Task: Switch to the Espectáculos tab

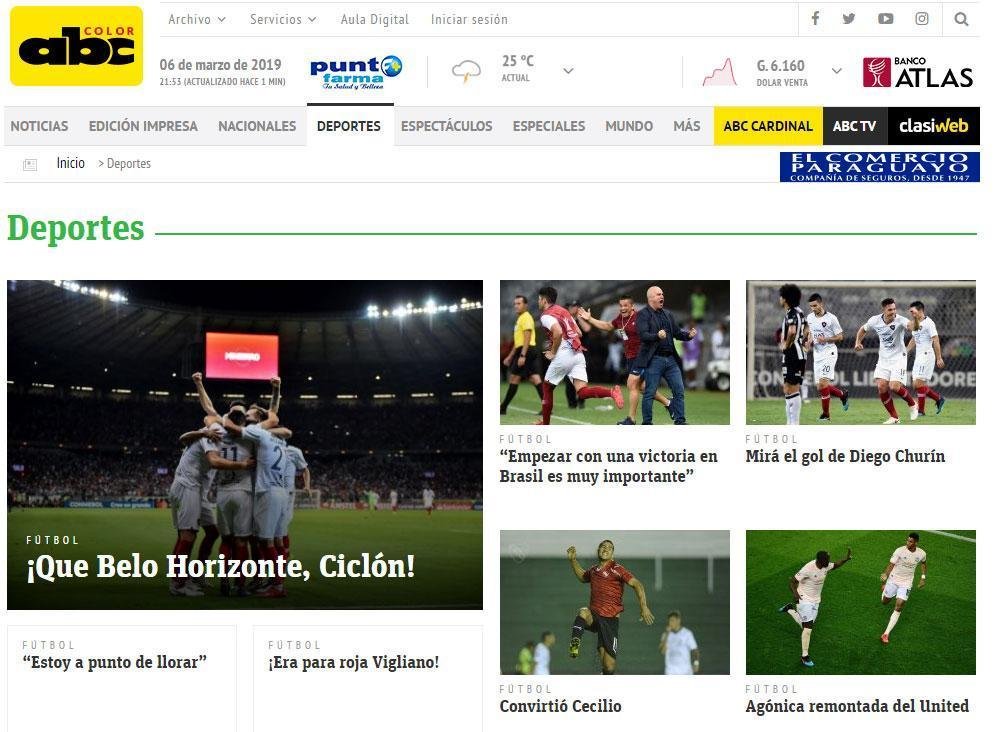Action: pyautogui.click(x=446, y=126)
